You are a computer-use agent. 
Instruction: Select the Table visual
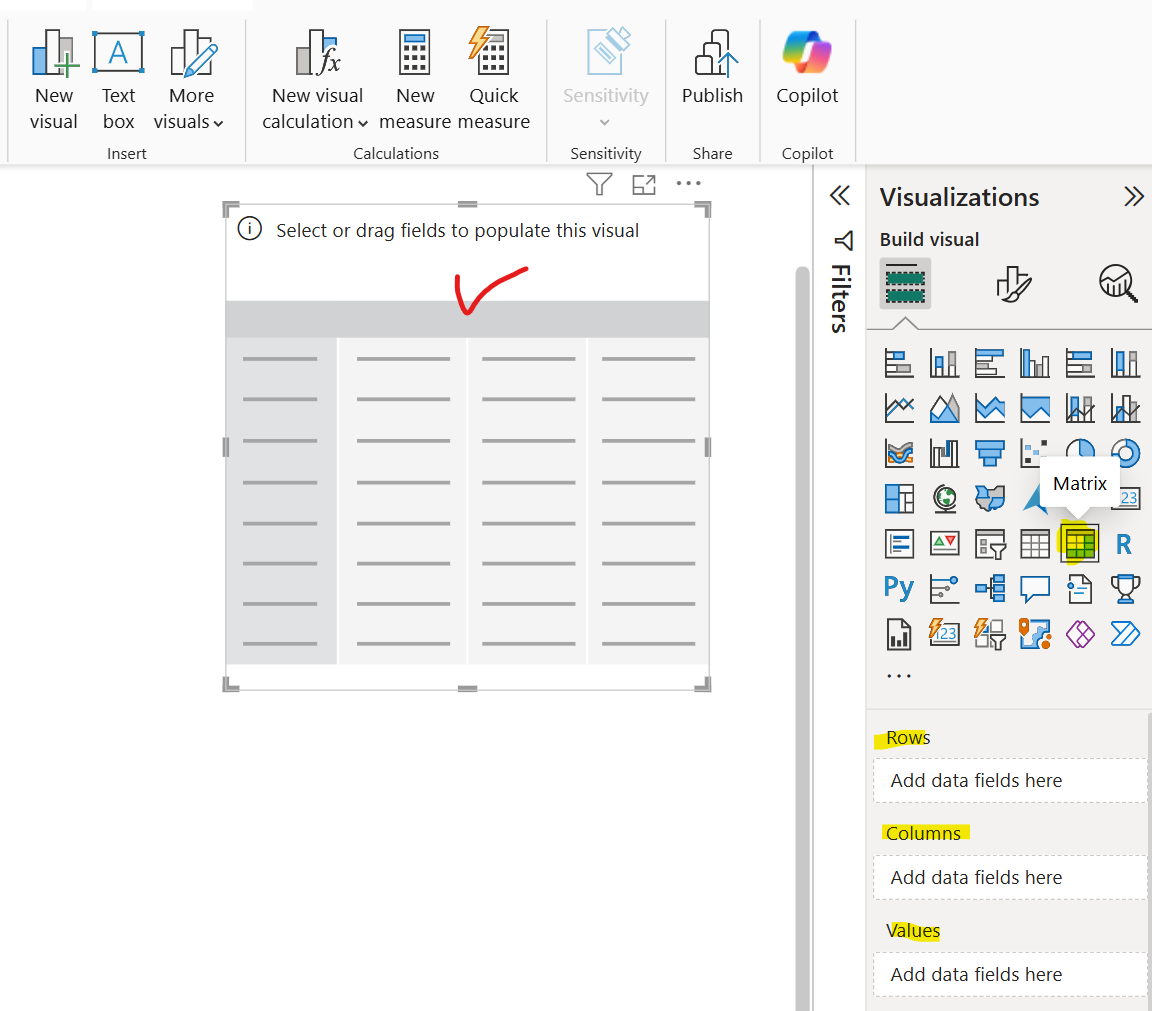1034,543
